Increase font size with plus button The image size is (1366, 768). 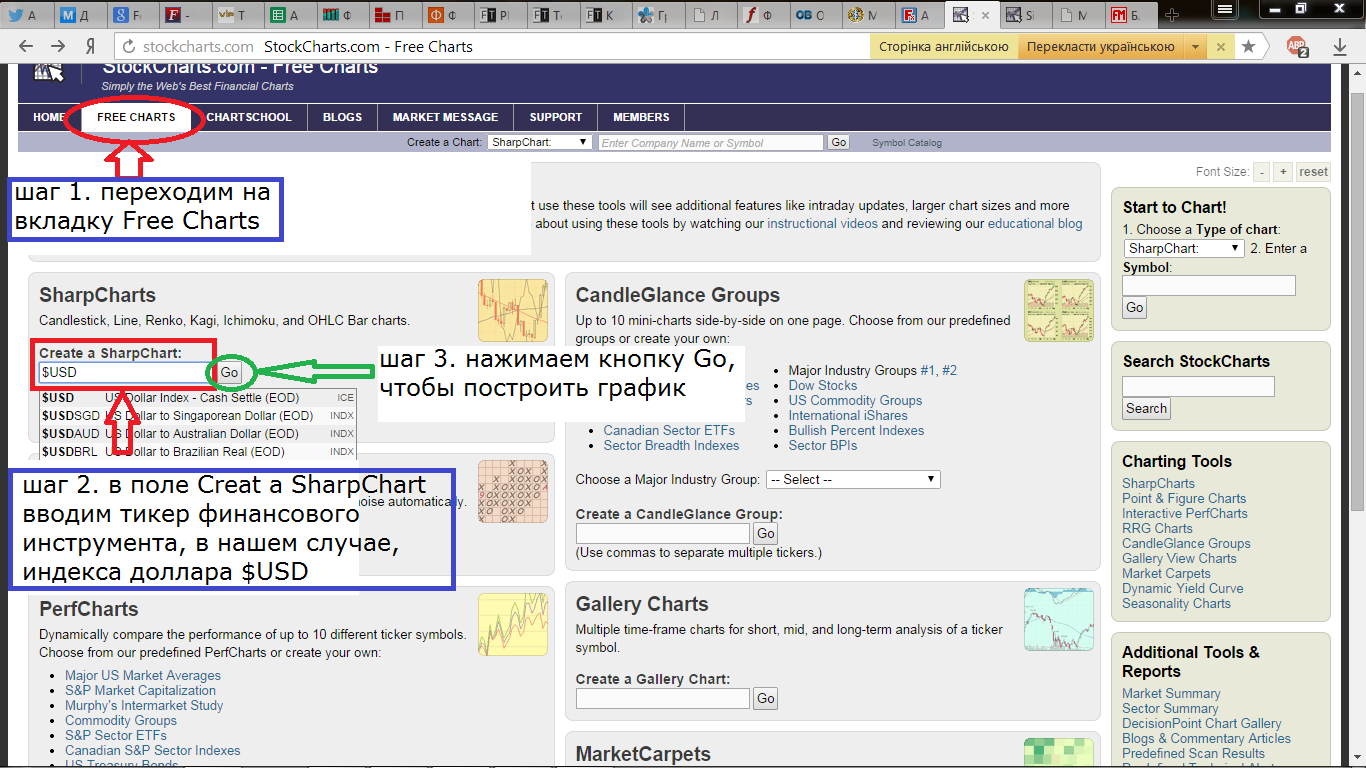click(1284, 172)
